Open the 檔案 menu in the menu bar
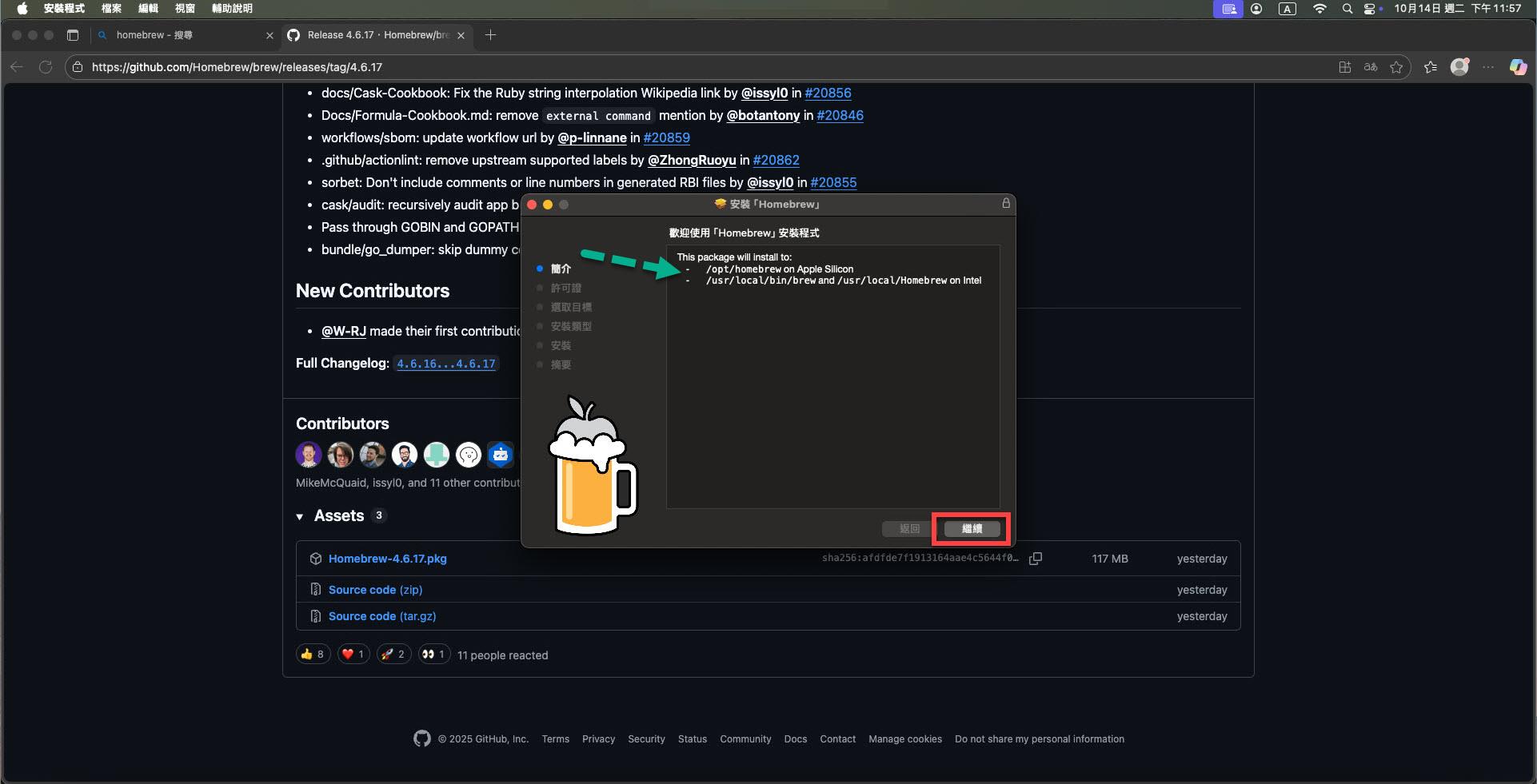This screenshot has width=1537, height=784. (111, 9)
